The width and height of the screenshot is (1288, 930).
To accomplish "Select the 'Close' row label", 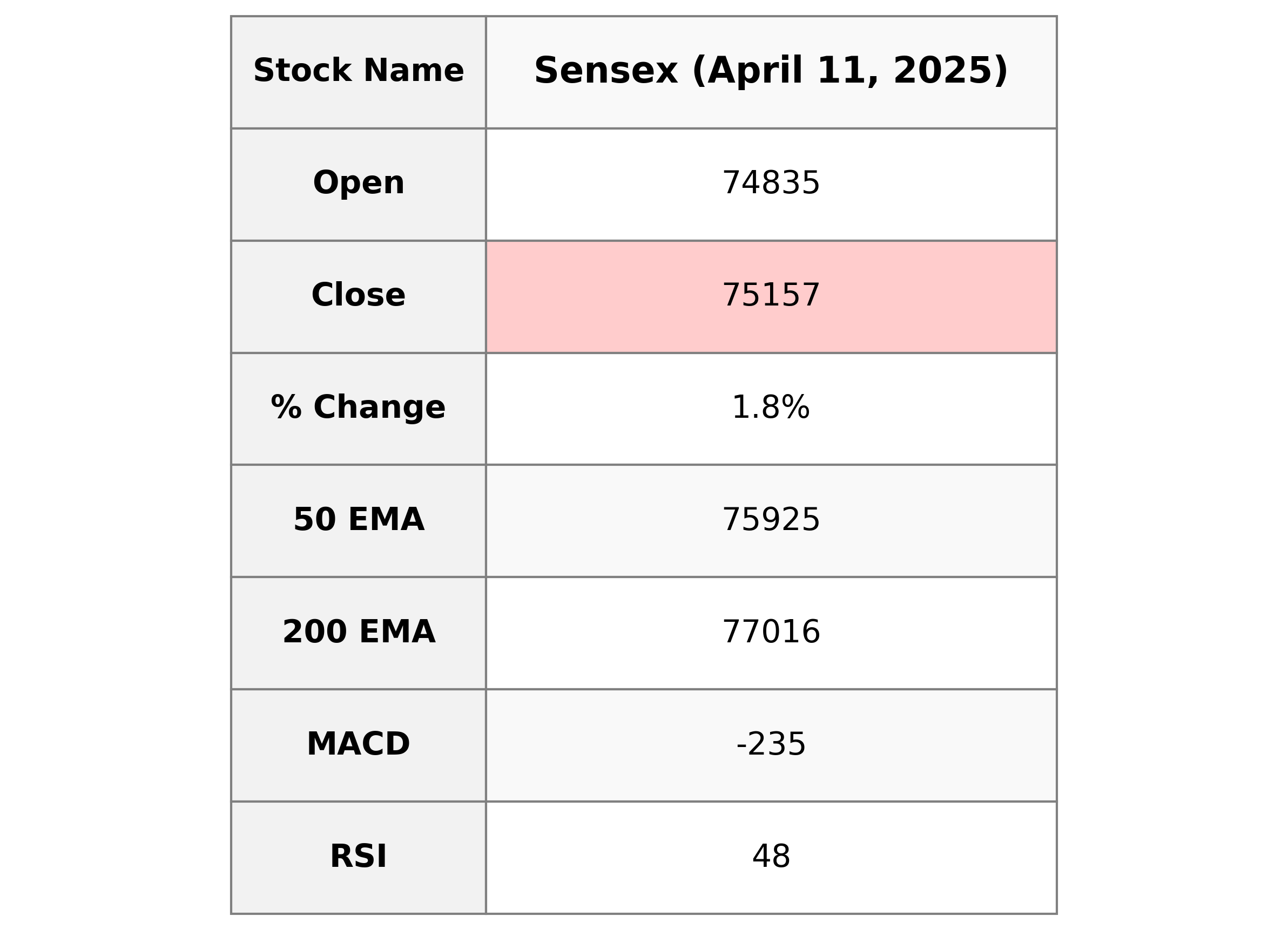I will (x=359, y=295).
